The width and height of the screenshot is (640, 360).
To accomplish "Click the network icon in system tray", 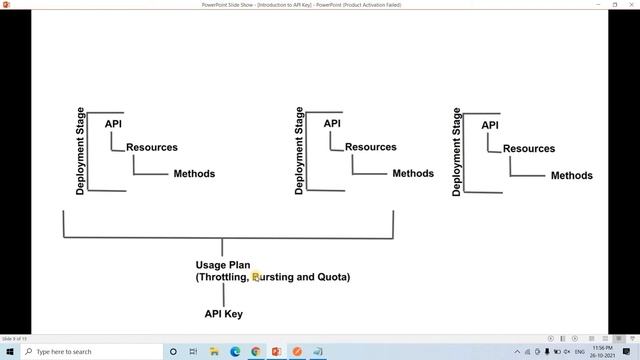I will pyautogui.click(x=527, y=351).
